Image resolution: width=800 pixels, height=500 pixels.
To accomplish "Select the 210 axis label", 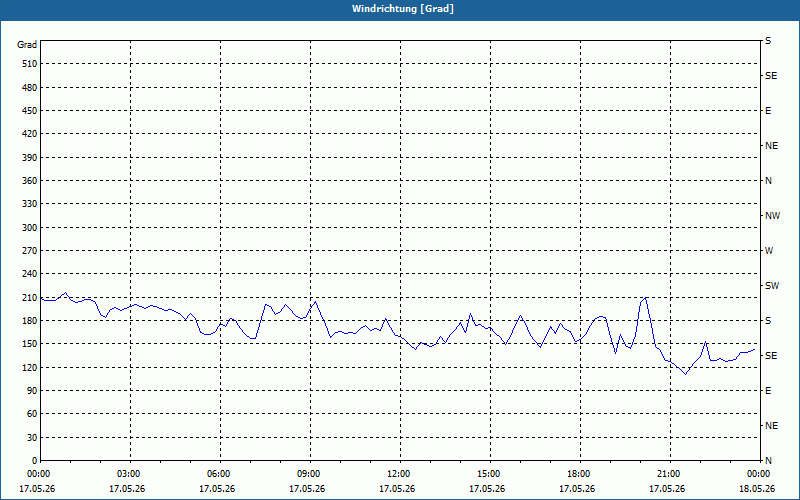I will click(x=30, y=297).
